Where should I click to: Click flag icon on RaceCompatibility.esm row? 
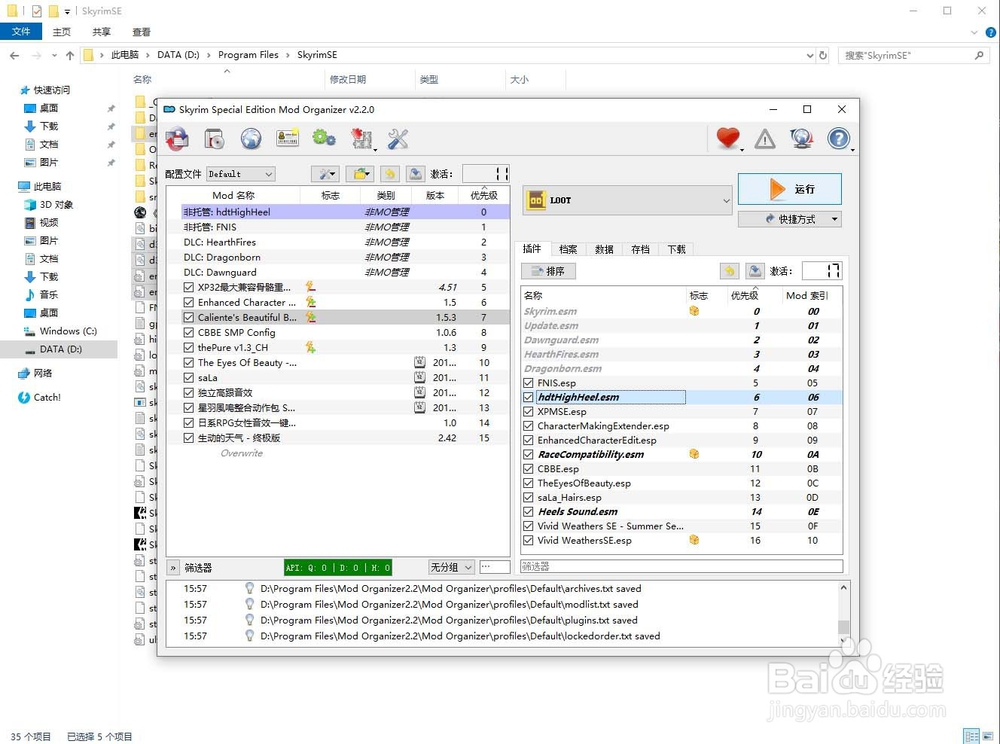pos(694,454)
